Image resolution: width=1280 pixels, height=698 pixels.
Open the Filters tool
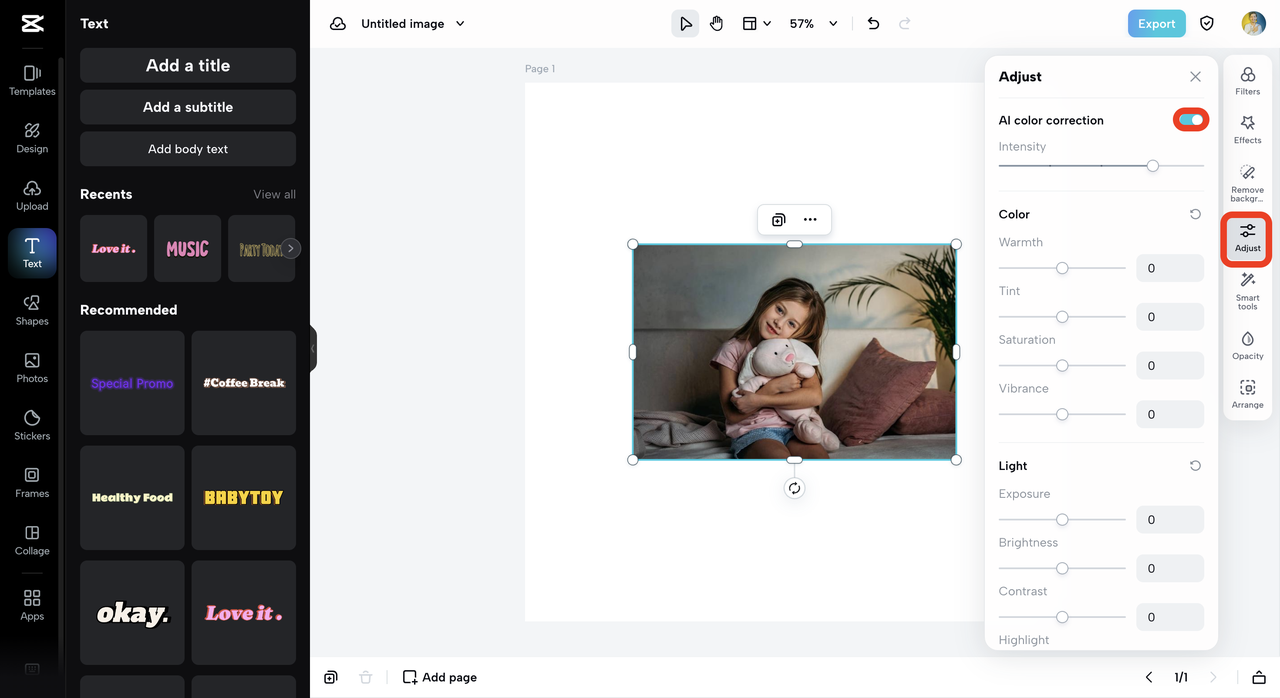tap(1248, 81)
